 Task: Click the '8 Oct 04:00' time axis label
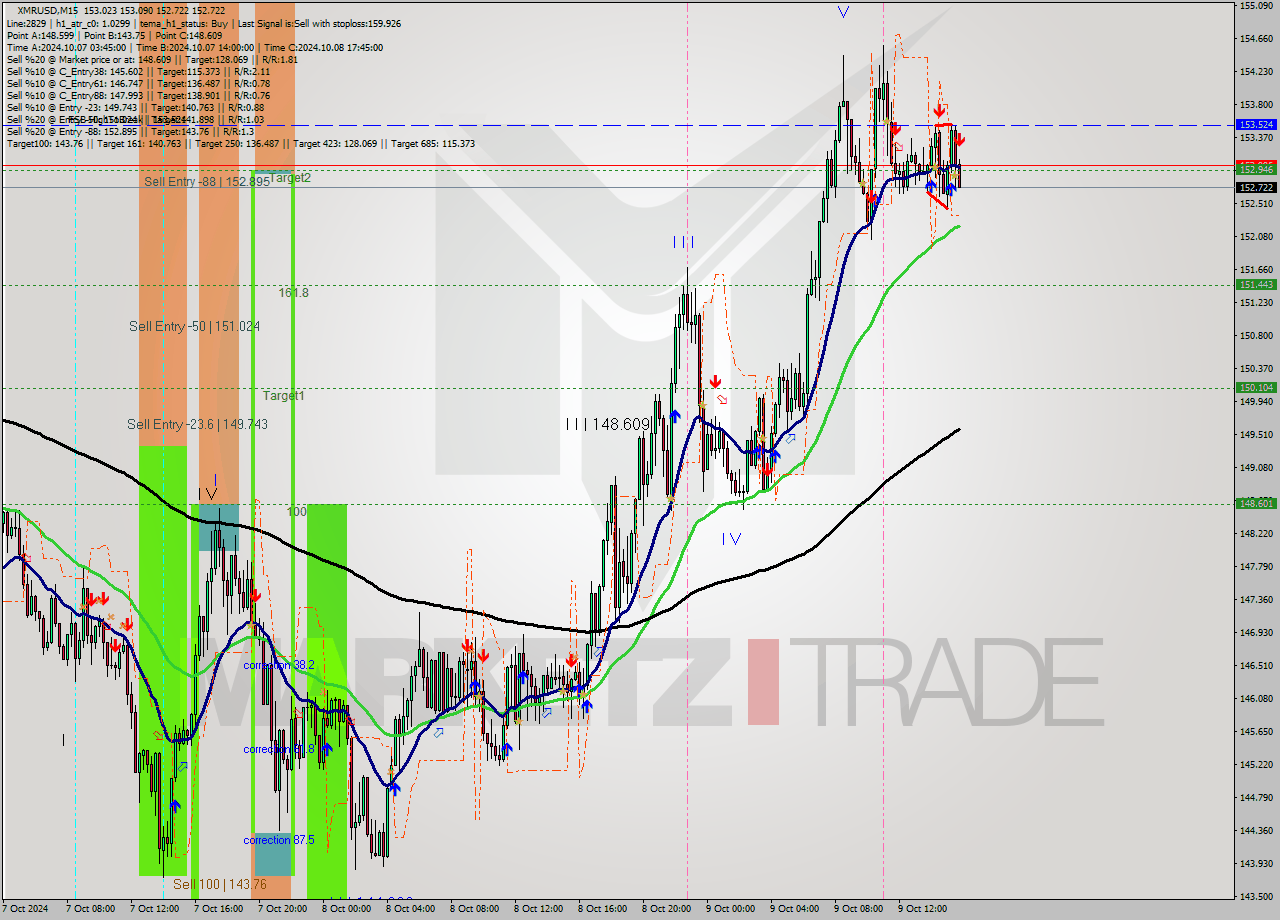click(x=411, y=910)
